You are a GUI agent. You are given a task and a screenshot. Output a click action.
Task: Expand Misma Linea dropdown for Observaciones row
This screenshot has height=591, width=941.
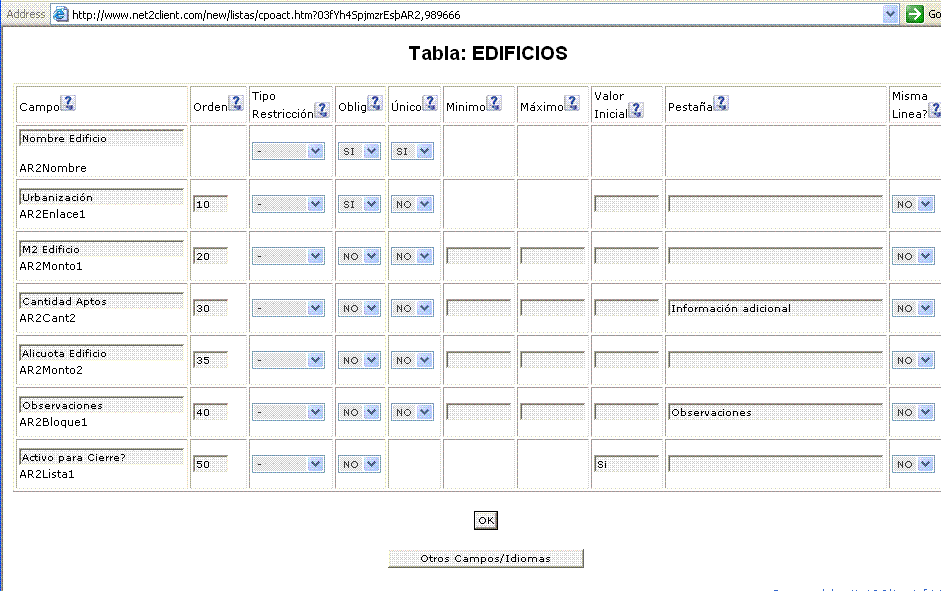[x=925, y=412]
